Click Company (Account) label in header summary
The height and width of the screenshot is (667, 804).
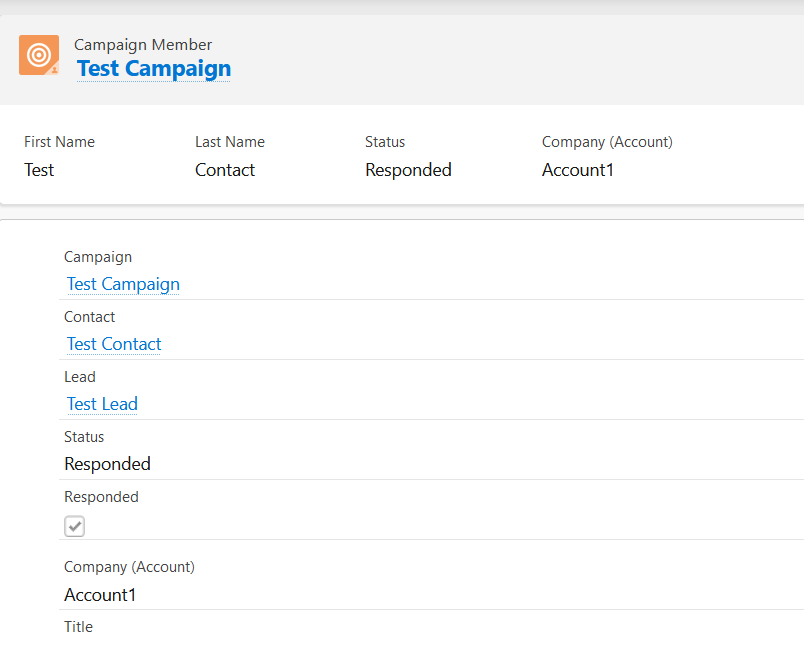pos(607,142)
